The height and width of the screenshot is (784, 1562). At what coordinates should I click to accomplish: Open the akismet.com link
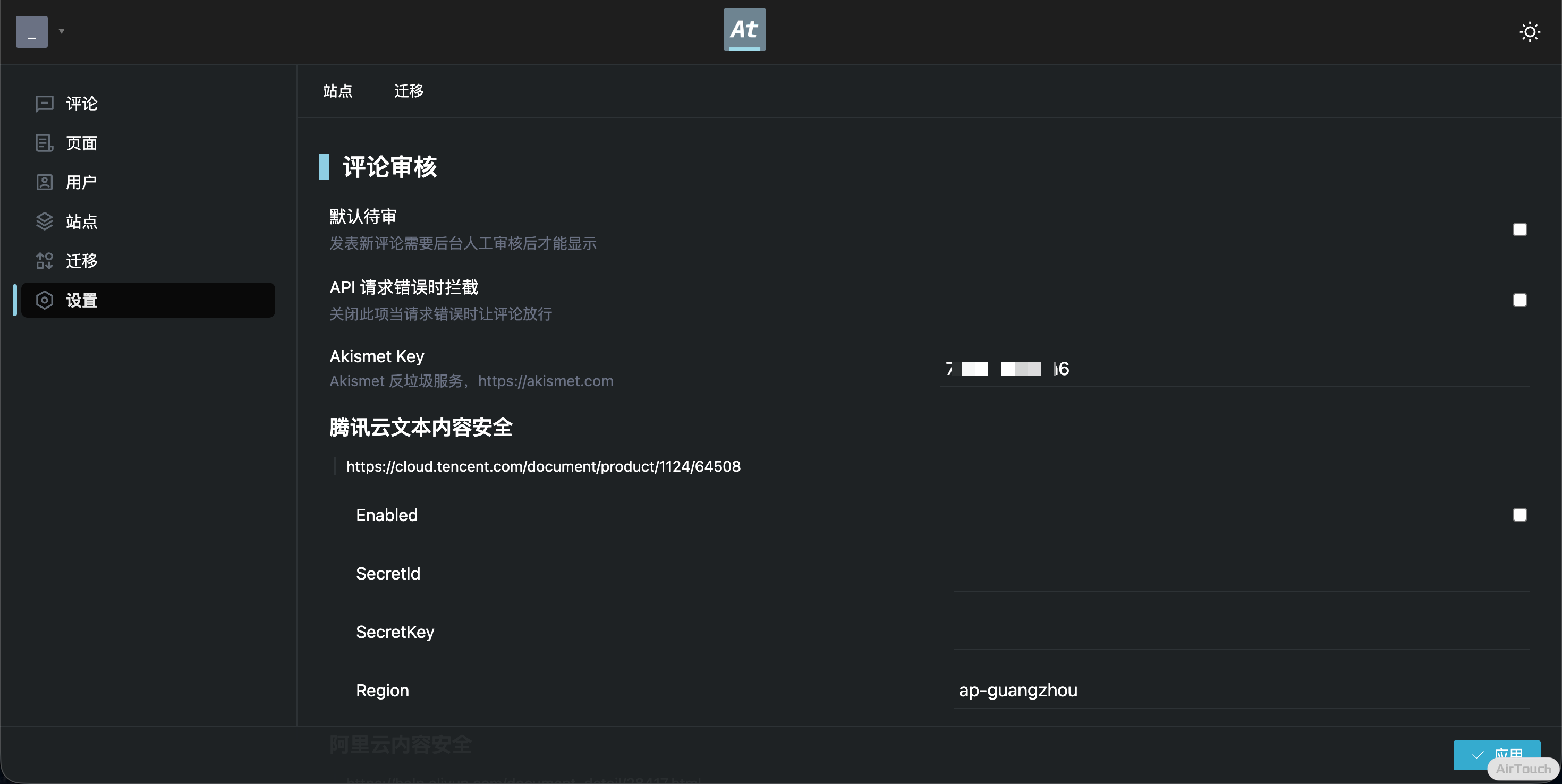[x=545, y=381]
